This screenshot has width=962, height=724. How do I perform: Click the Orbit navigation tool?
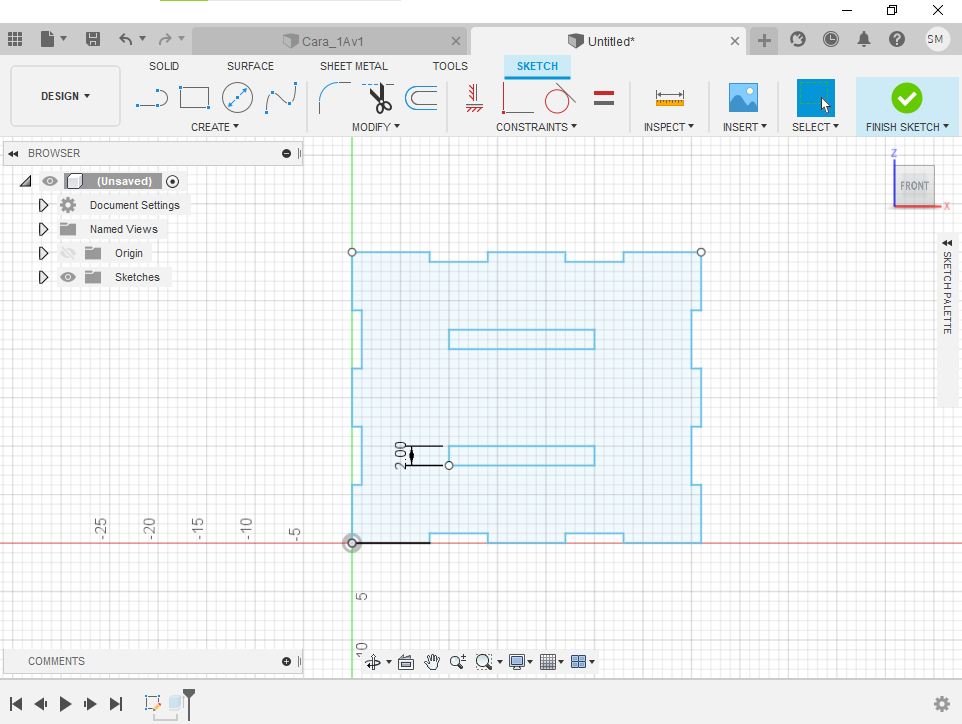point(373,662)
